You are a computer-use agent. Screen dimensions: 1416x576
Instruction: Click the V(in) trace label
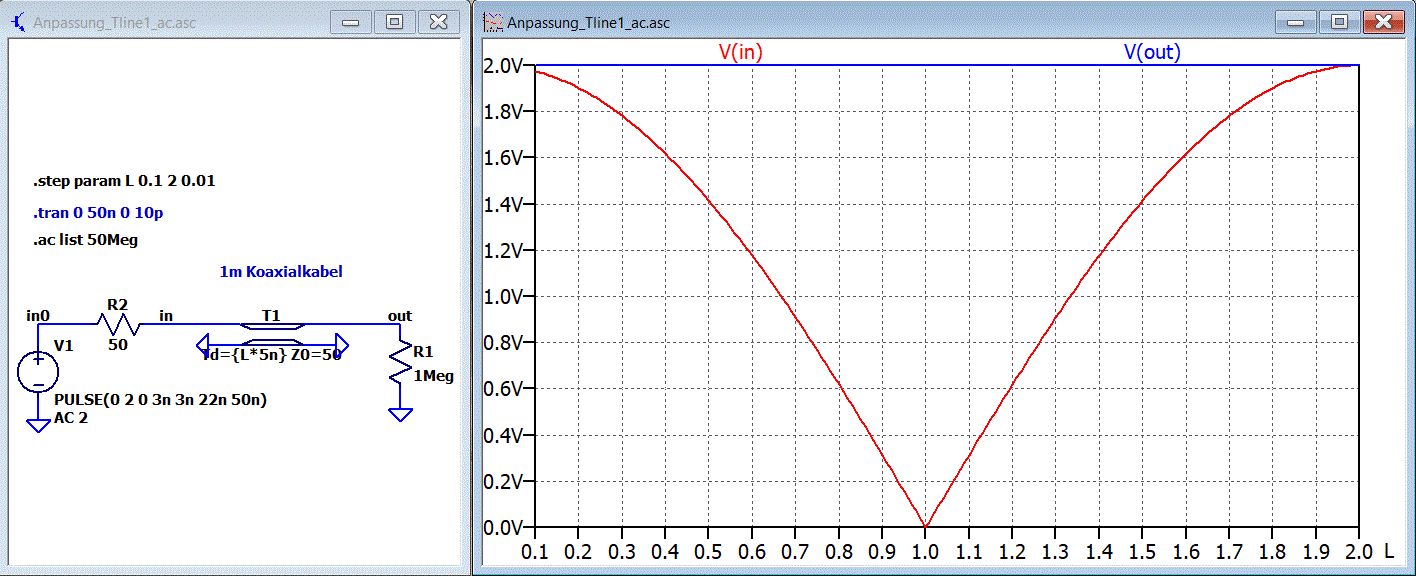coord(741,53)
